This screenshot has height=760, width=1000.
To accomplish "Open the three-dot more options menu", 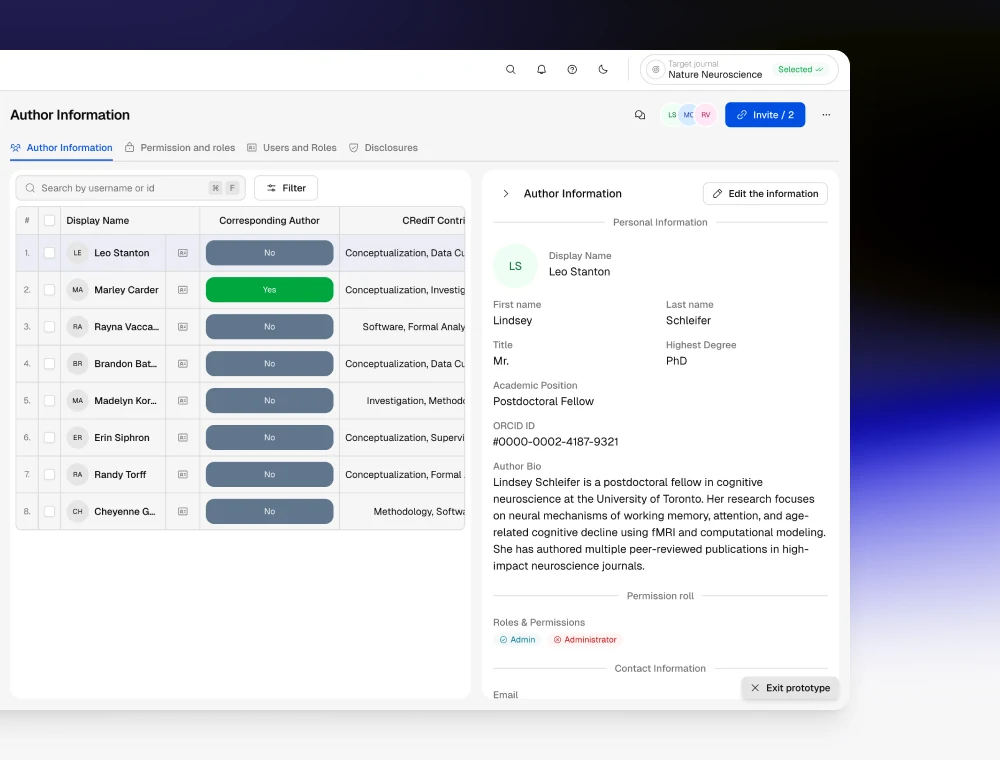I will (x=826, y=115).
